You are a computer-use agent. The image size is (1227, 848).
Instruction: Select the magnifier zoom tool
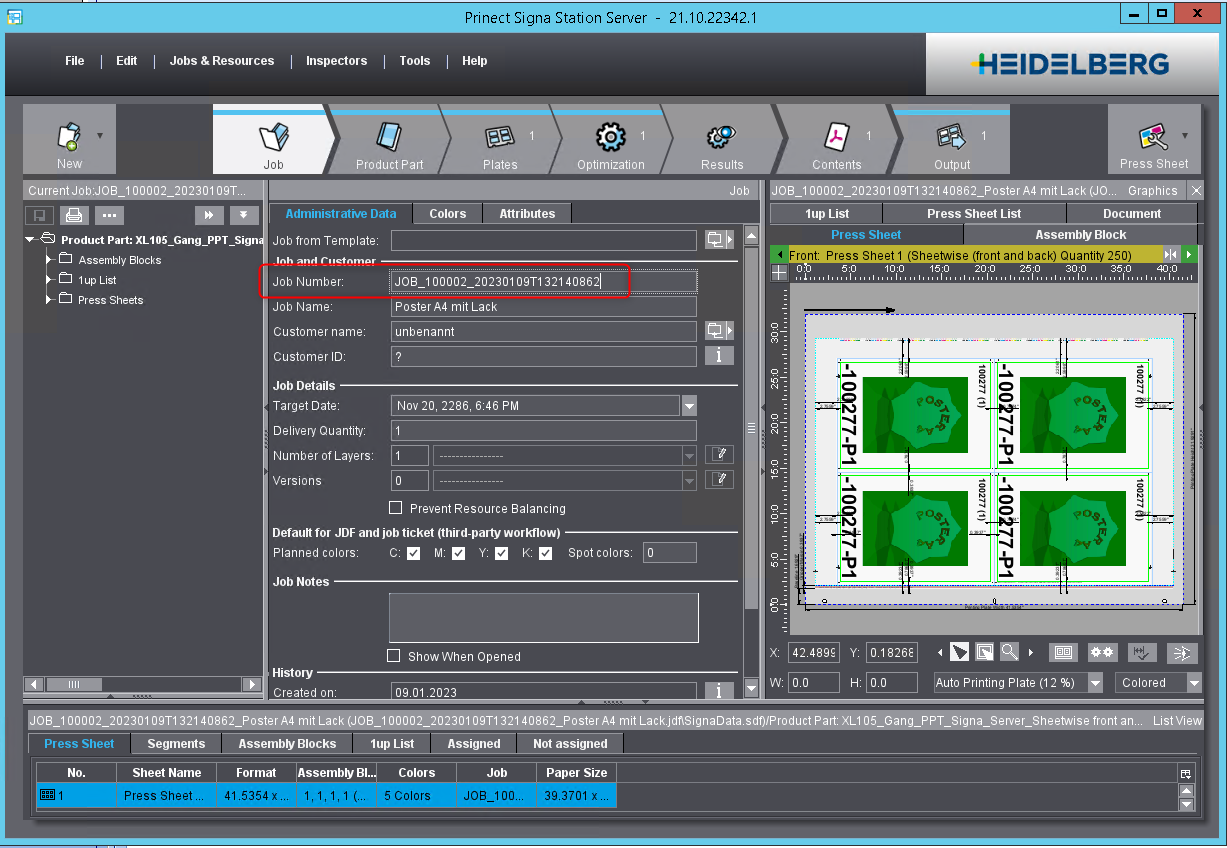1009,653
